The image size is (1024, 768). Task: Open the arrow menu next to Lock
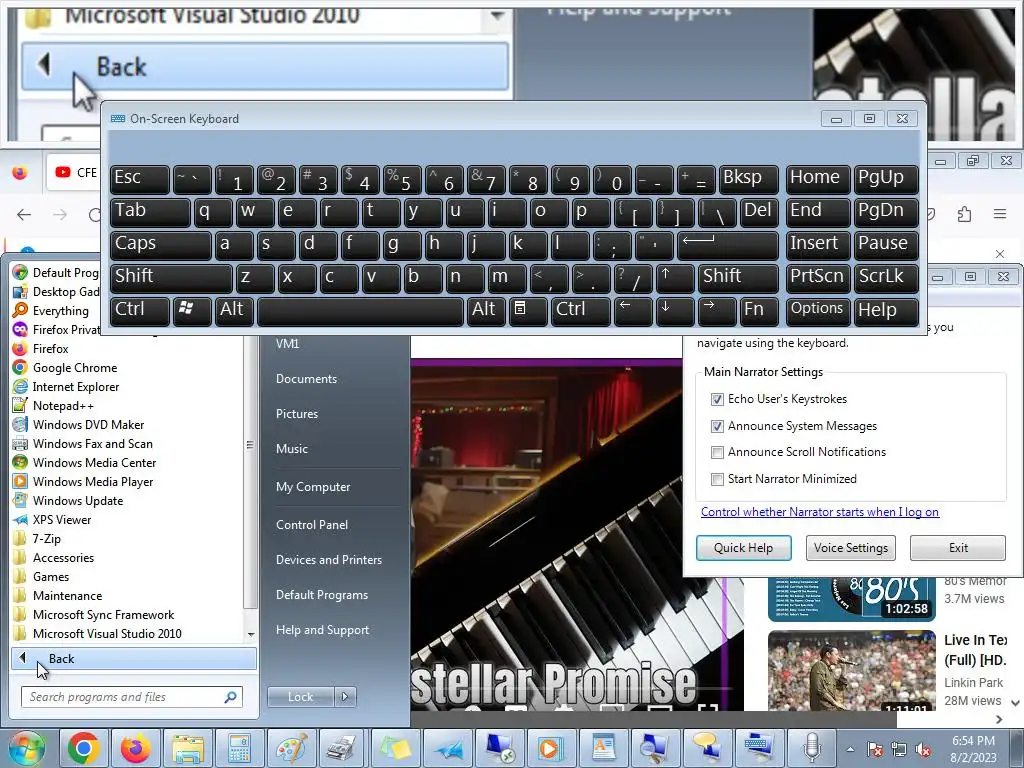[x=345, y=697]
